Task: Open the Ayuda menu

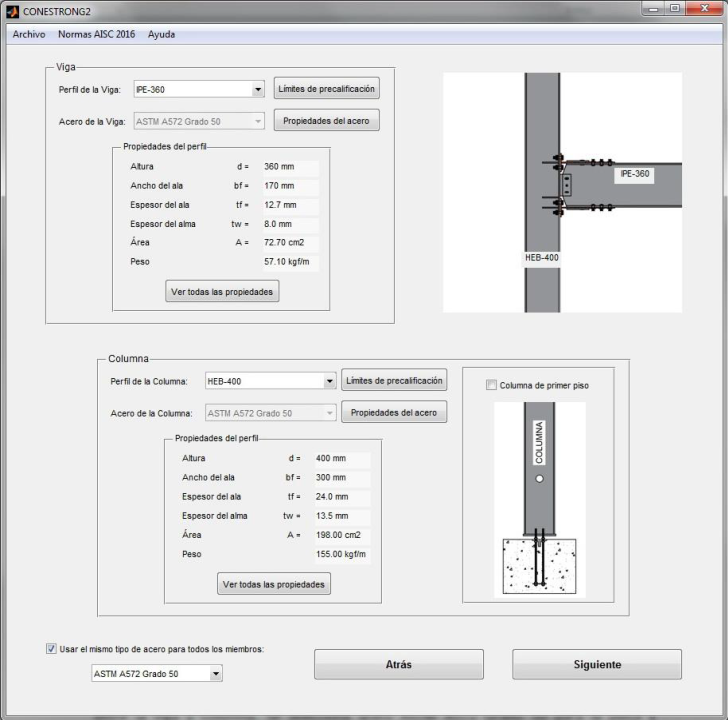Action: tap(161, 34)
